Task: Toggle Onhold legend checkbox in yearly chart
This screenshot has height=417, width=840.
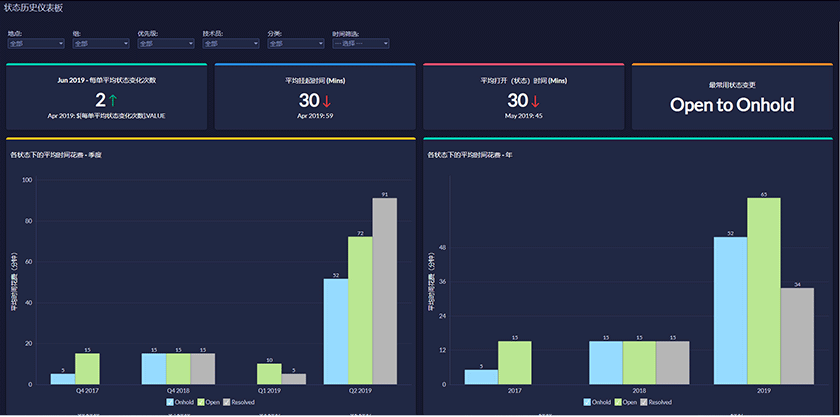Action: coord(587,402)
